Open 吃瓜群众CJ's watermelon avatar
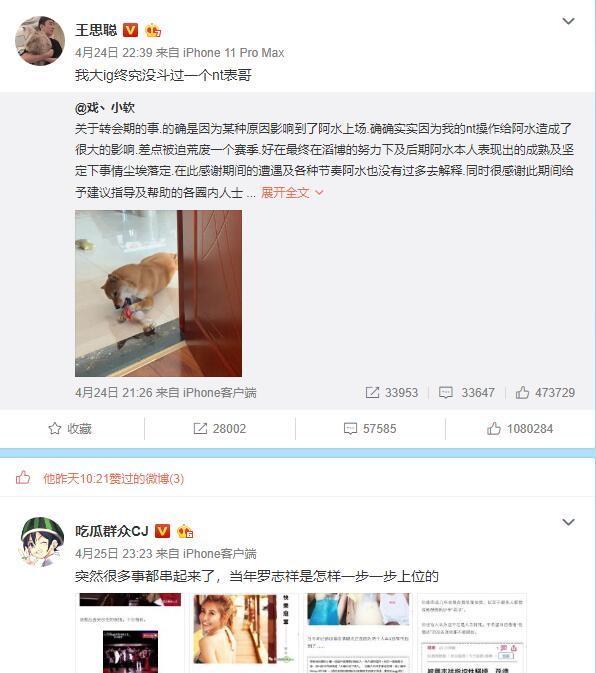This screenshot has width=596, height=673. point(41,542)
